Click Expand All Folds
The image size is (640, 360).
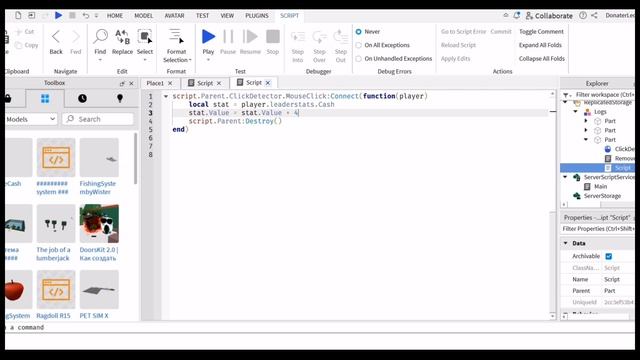(x=540, y=45)
